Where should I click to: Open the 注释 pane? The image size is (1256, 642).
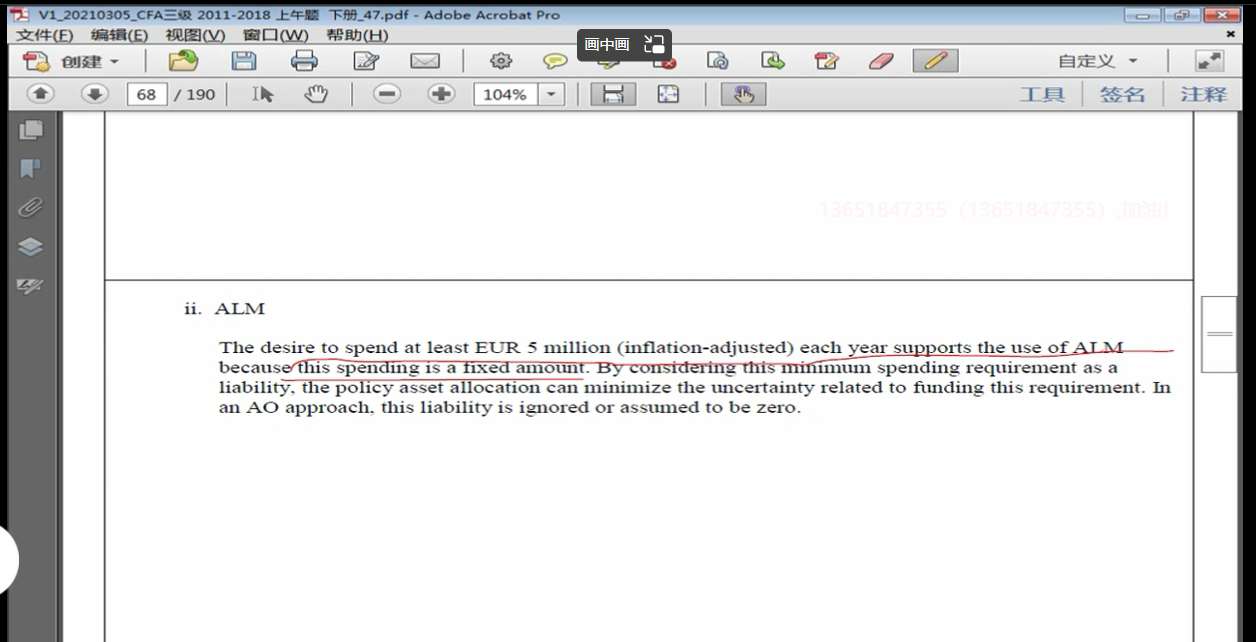(1203, 94)
